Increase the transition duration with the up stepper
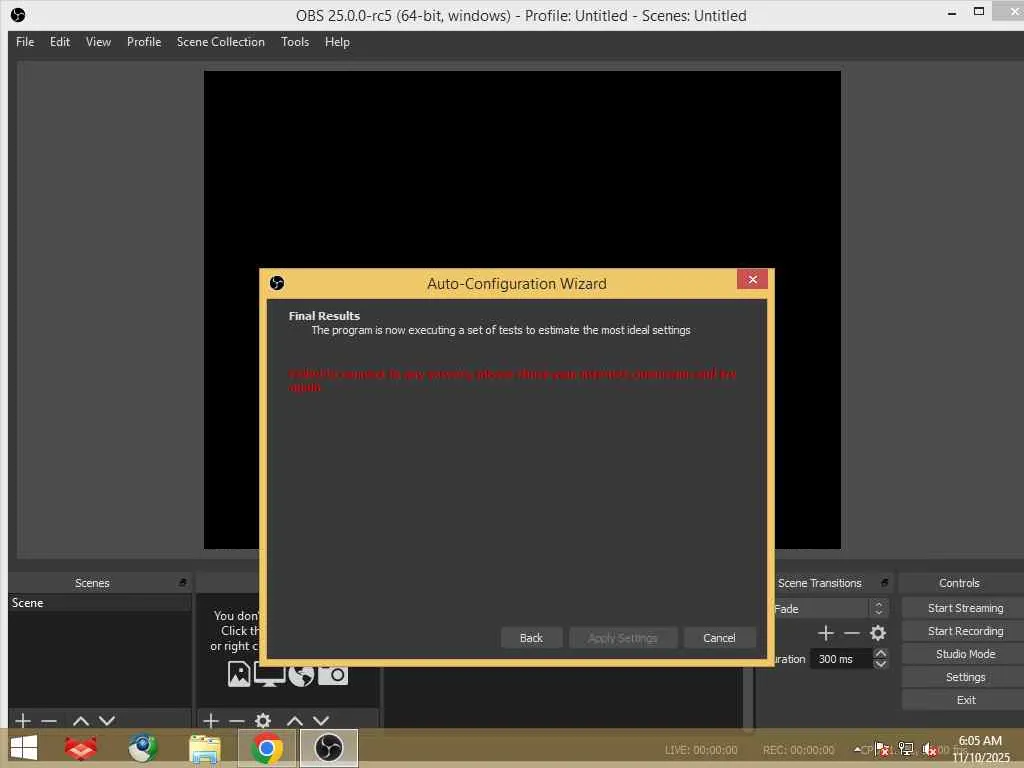Viewport: 1024px width, 768px height. click(880, 653)
